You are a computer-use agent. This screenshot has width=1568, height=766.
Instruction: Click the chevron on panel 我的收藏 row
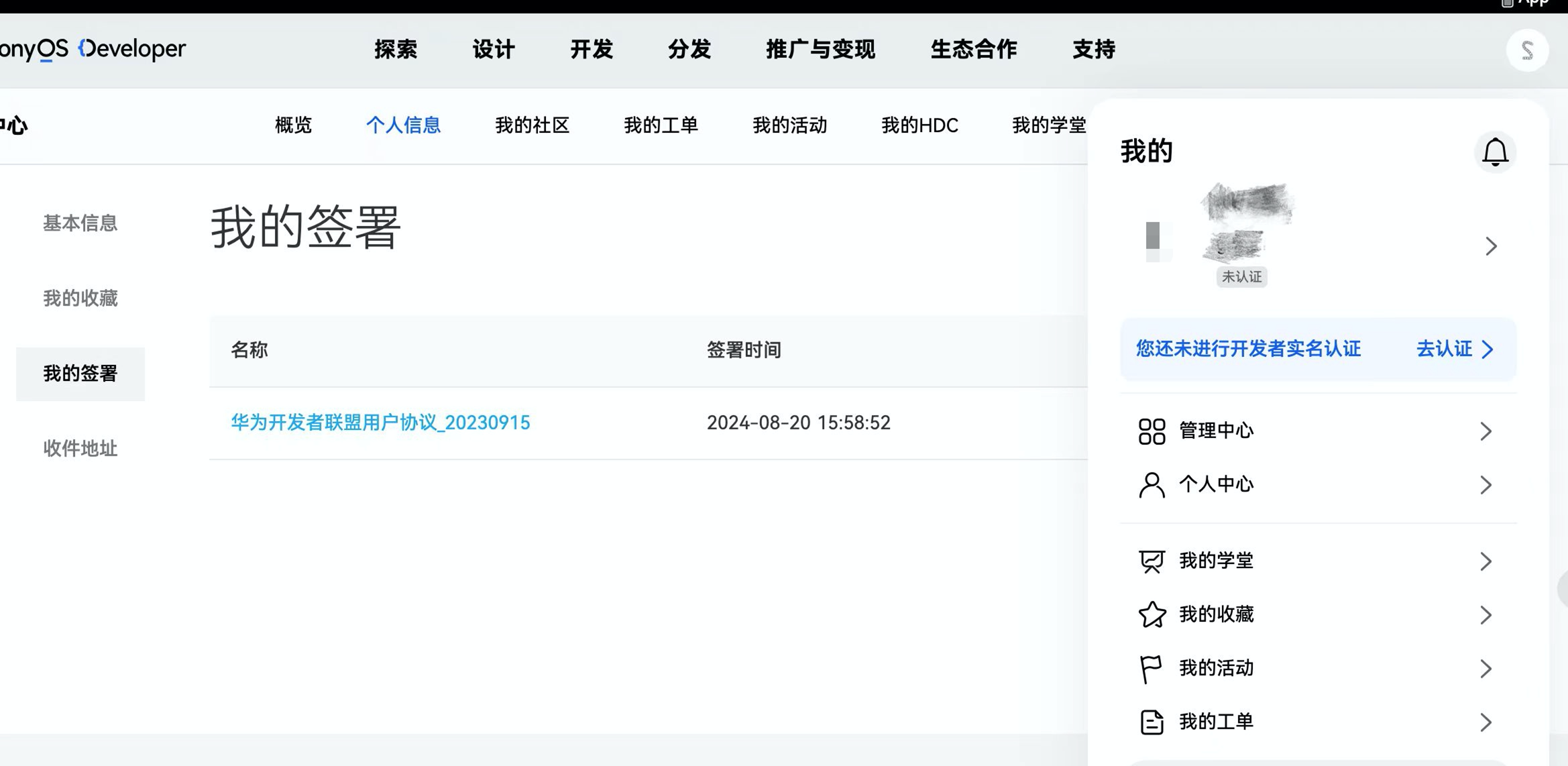point(1486,615)
